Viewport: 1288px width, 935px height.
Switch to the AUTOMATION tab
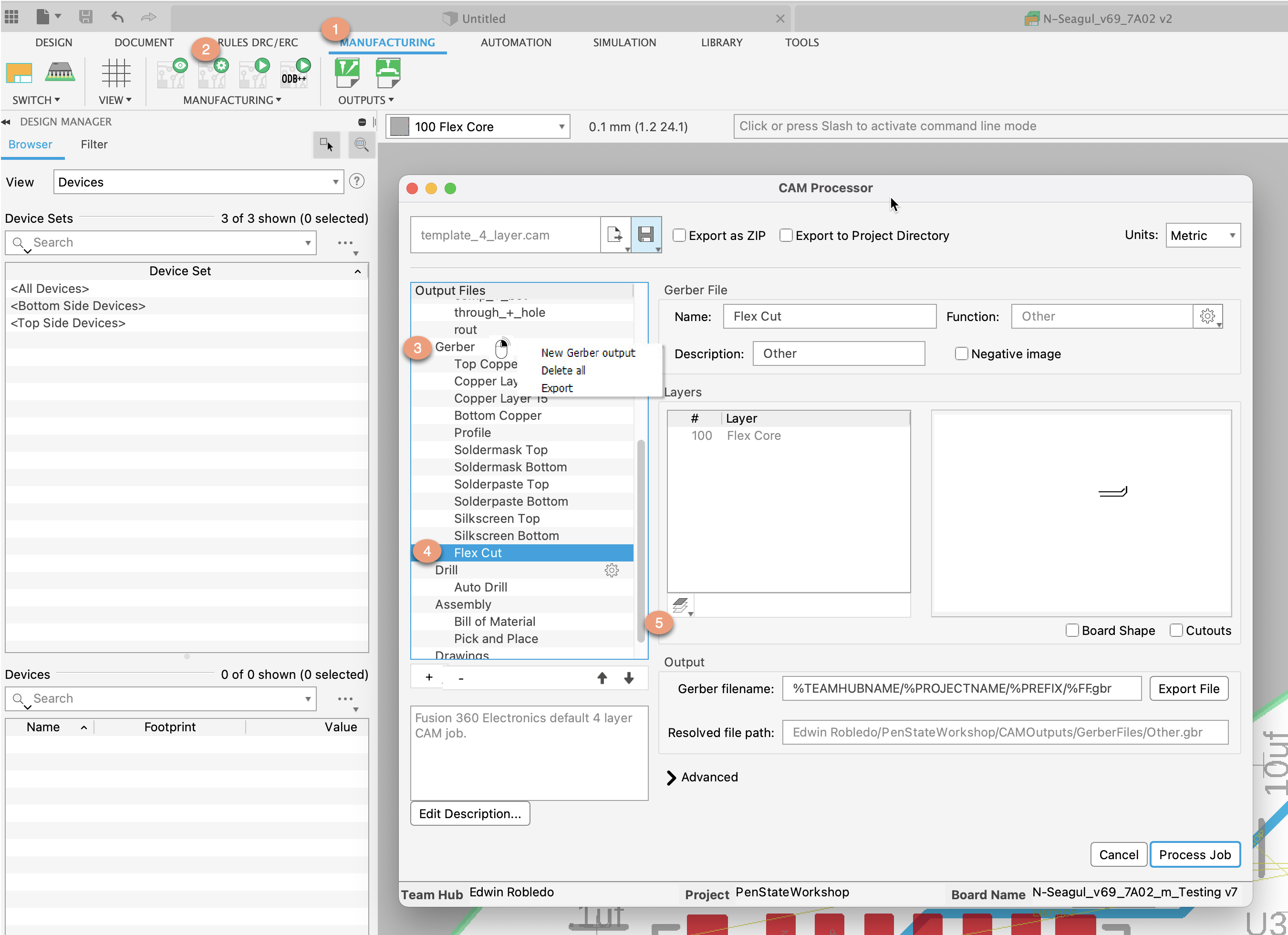click(515, 42)
